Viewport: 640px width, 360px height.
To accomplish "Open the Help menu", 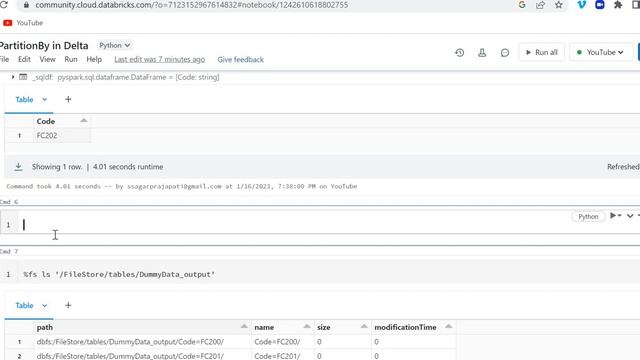I will coord(94,59).
